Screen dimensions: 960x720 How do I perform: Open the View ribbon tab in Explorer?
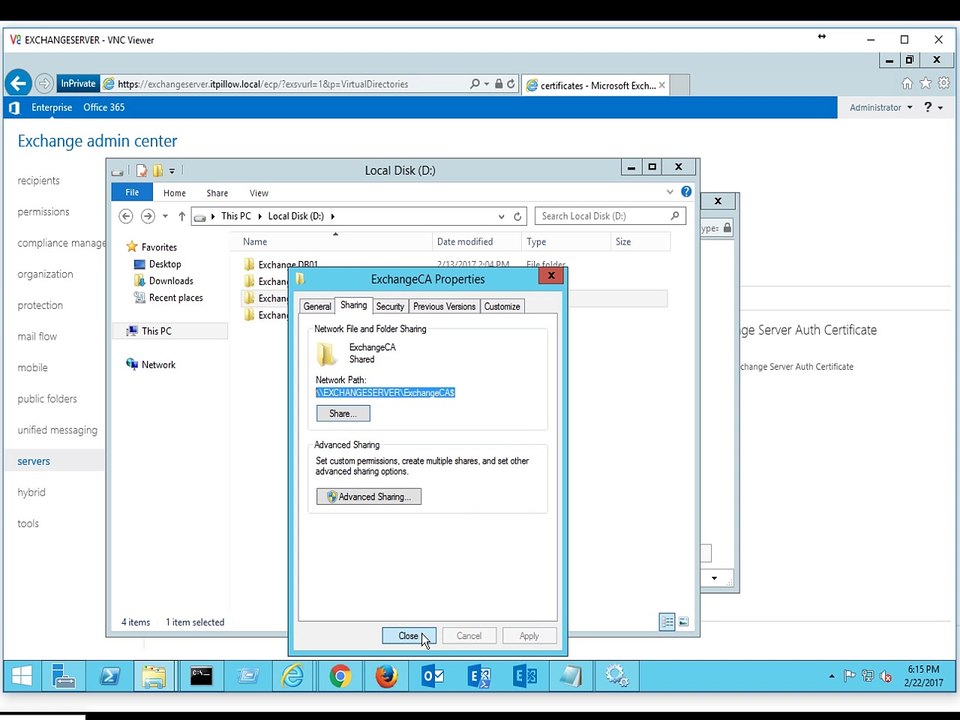[x=259, y=193]
